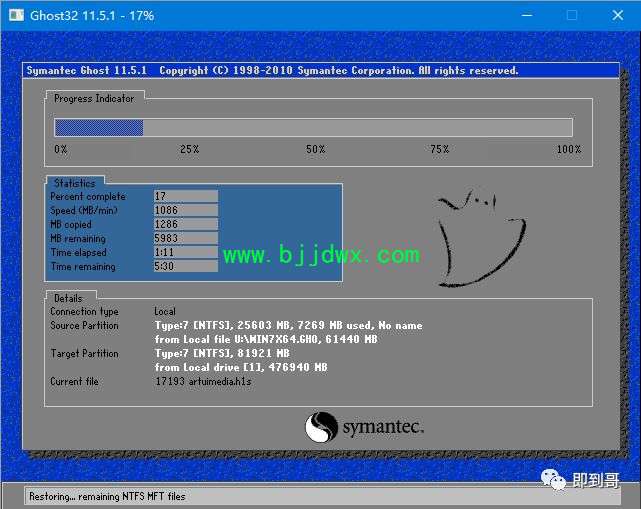Viewport: 641px width, 509px height.
Task: Click the 100% progress scale marker
Action: [x=569, y=149]
